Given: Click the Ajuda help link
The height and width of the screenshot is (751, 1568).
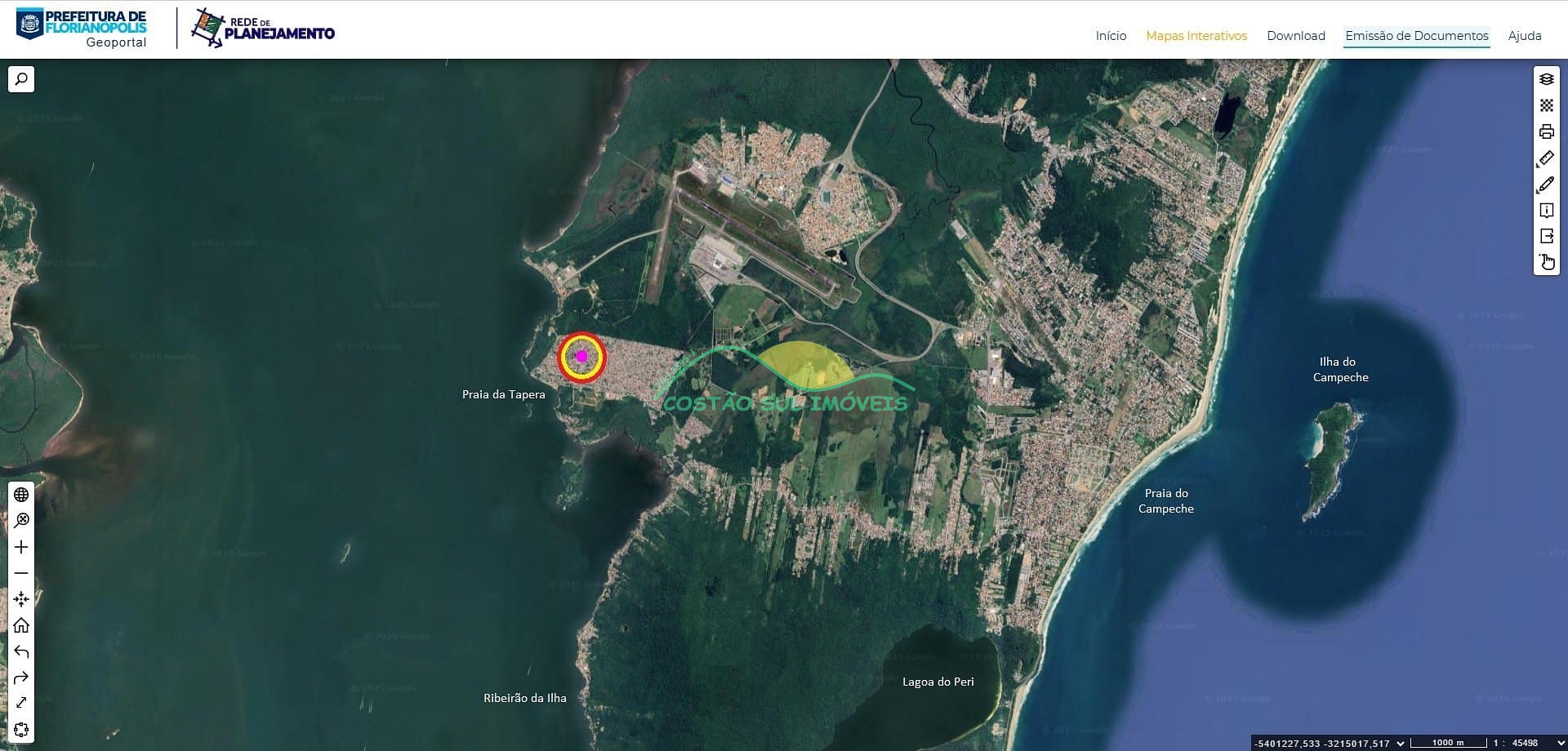Looking at the screenshot, I should coord(1524,36).
